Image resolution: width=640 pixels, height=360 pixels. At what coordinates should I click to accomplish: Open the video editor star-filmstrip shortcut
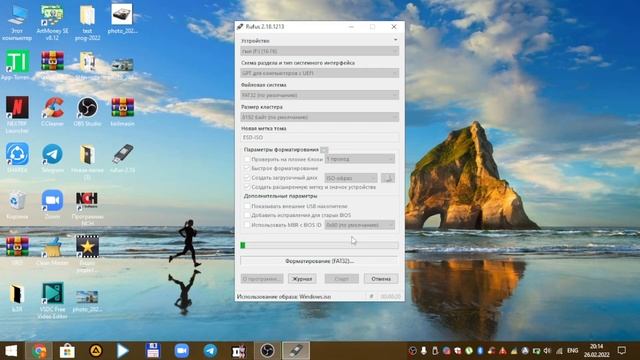87,254
